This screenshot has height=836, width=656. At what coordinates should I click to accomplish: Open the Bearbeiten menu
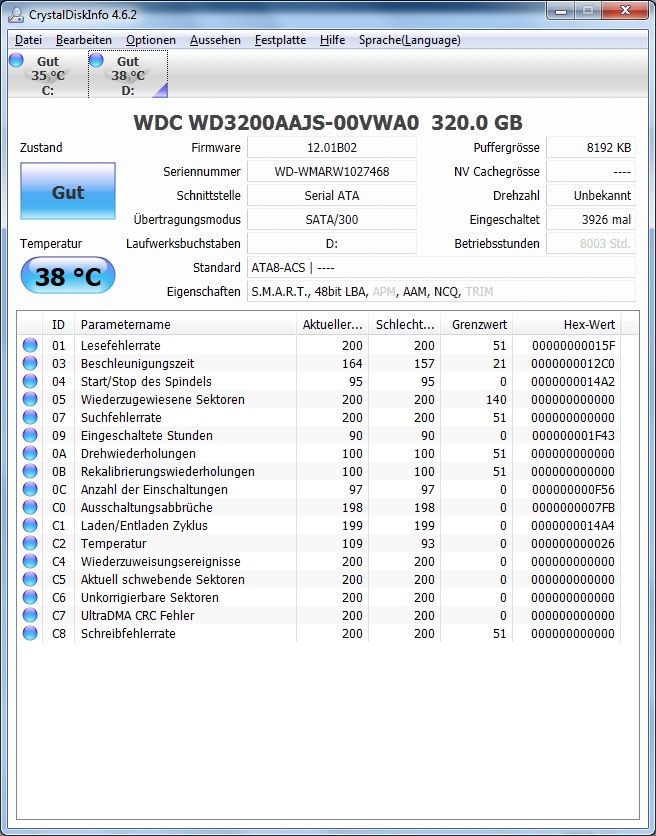tap(84, 40)
